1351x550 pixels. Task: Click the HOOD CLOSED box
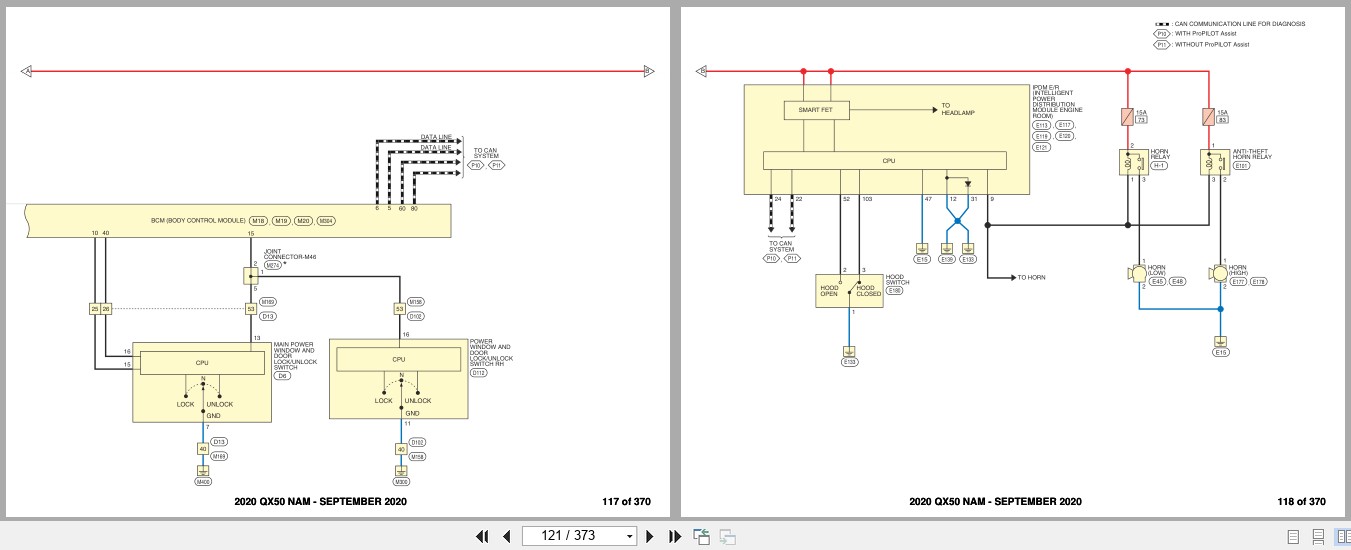pos(868,290)
